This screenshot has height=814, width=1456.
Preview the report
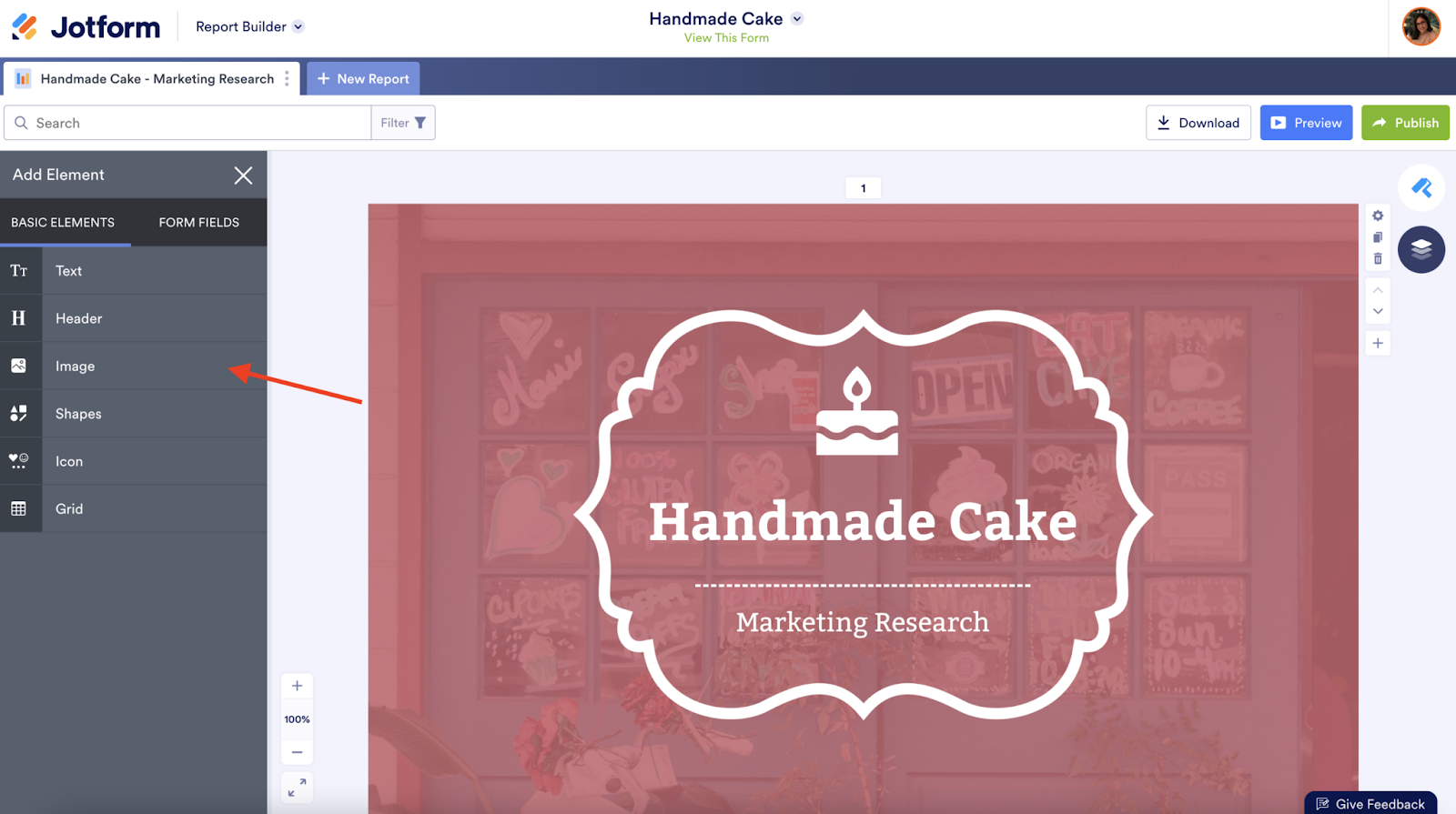(x=1306, y=123)
